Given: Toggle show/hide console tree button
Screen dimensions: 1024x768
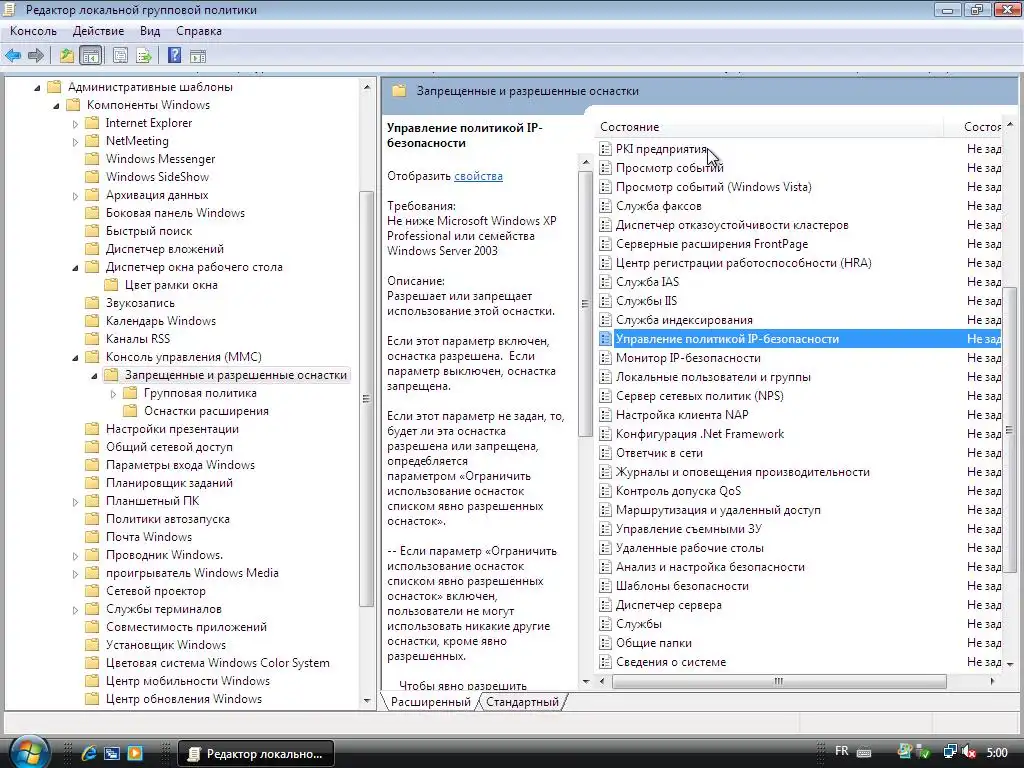Looking at the screenshot, I should 90,56.
